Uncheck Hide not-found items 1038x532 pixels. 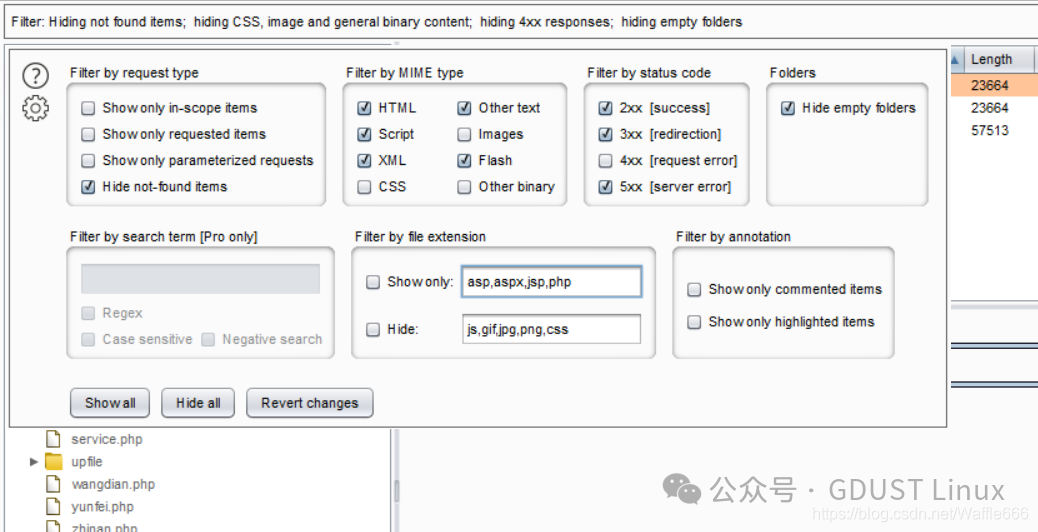tap(89, 186)
